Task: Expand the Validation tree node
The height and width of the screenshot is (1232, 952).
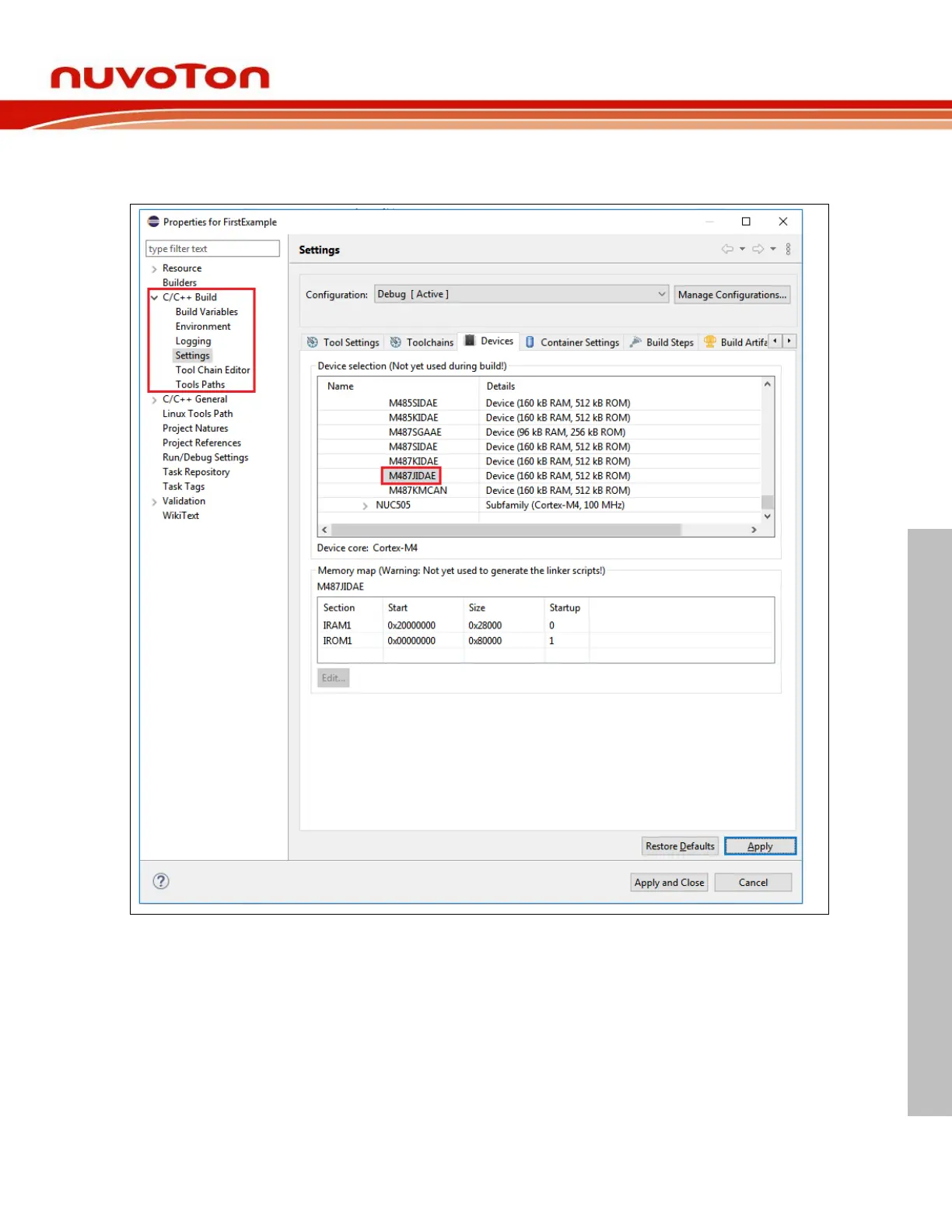Action: (154, 502)
